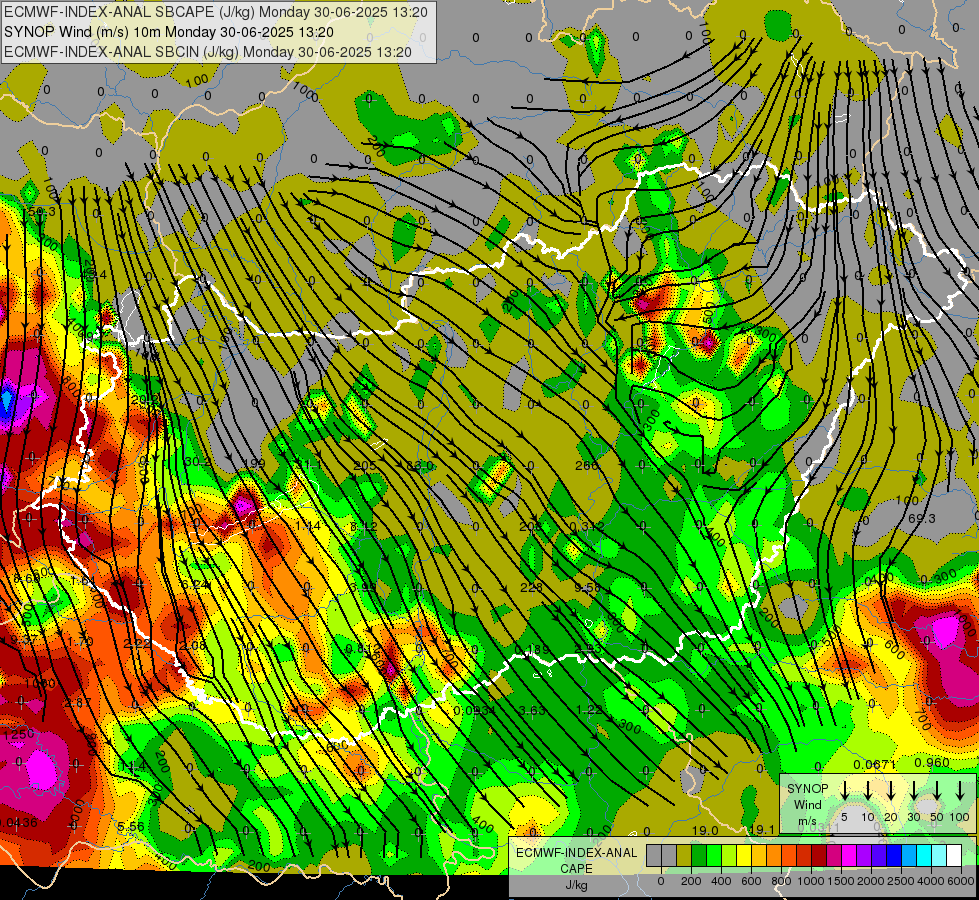Viewport: 979px width, 900px height.
Task: Click the 50.3 value on the map
Action: click(41, 212)
